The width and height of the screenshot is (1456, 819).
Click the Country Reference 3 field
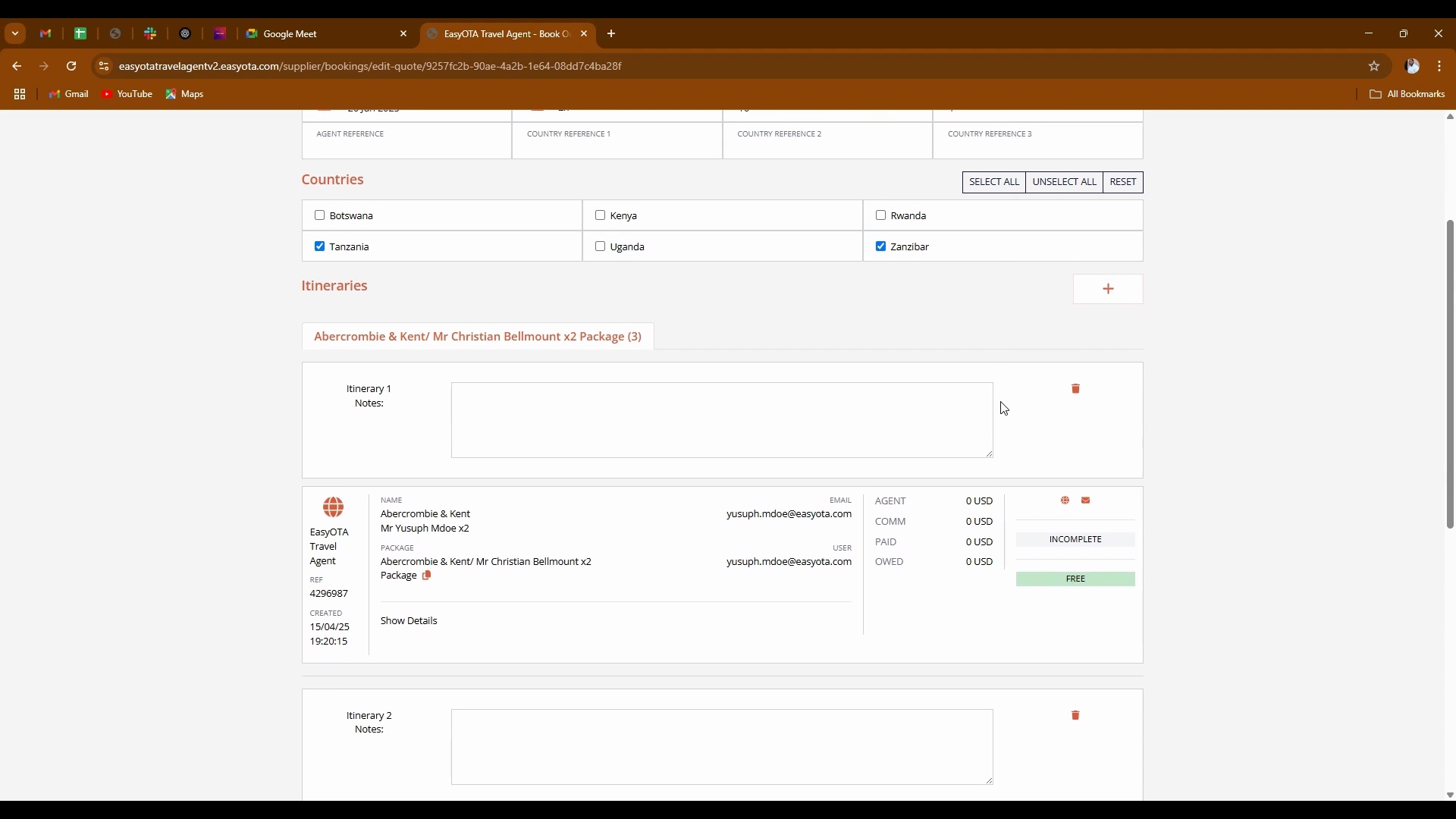[1038, 141]
